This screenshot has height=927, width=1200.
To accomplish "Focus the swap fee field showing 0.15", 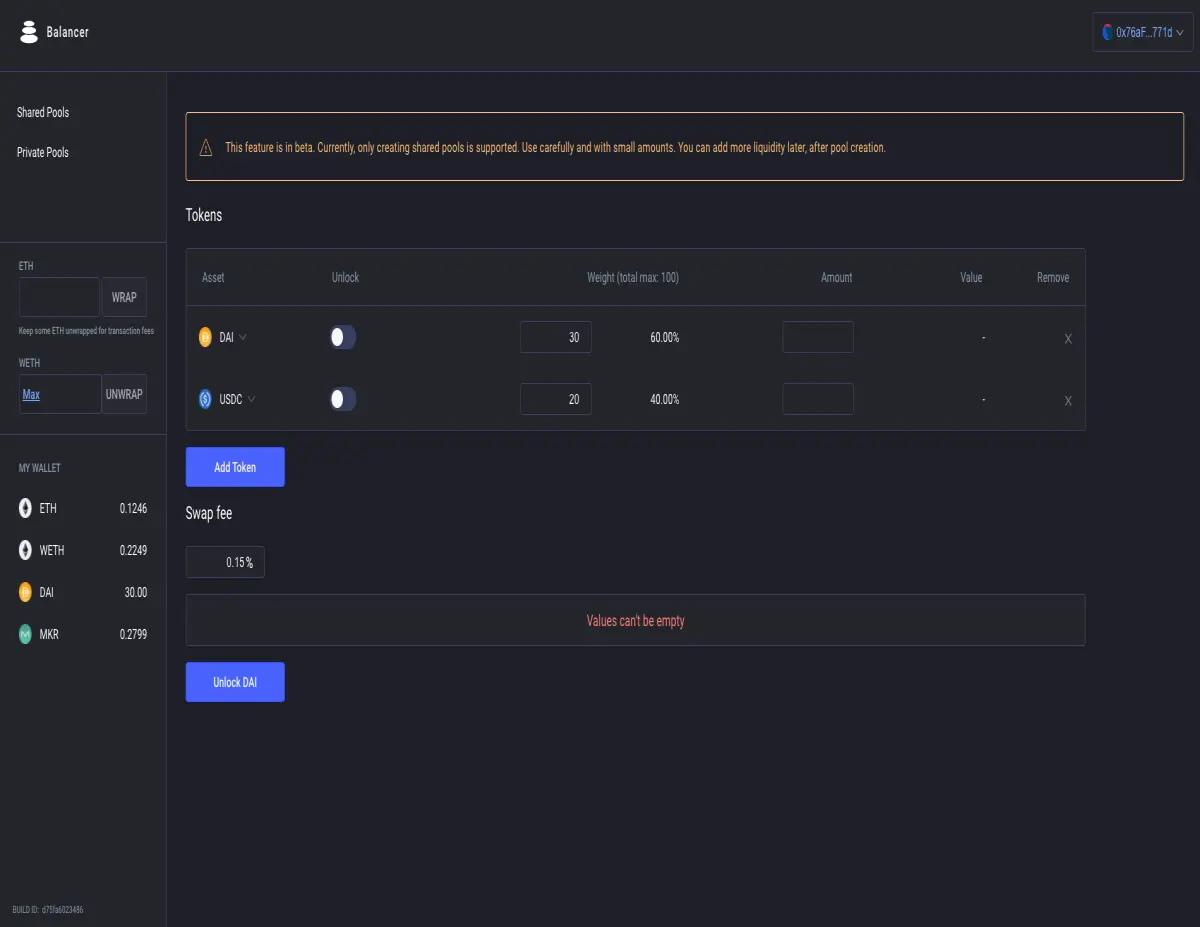I will pos(225,562).
